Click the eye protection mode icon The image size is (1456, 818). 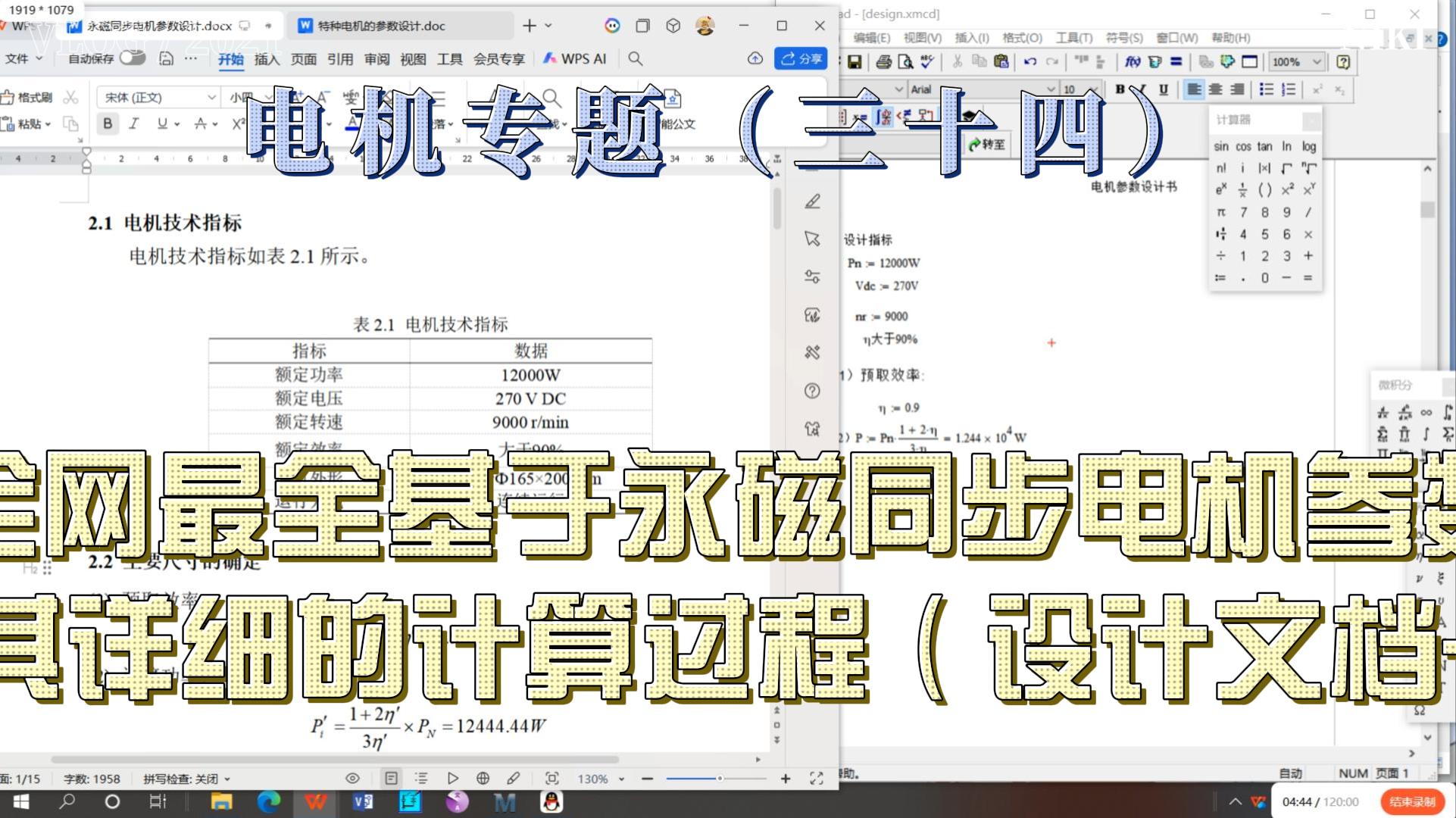pos(352,778)
